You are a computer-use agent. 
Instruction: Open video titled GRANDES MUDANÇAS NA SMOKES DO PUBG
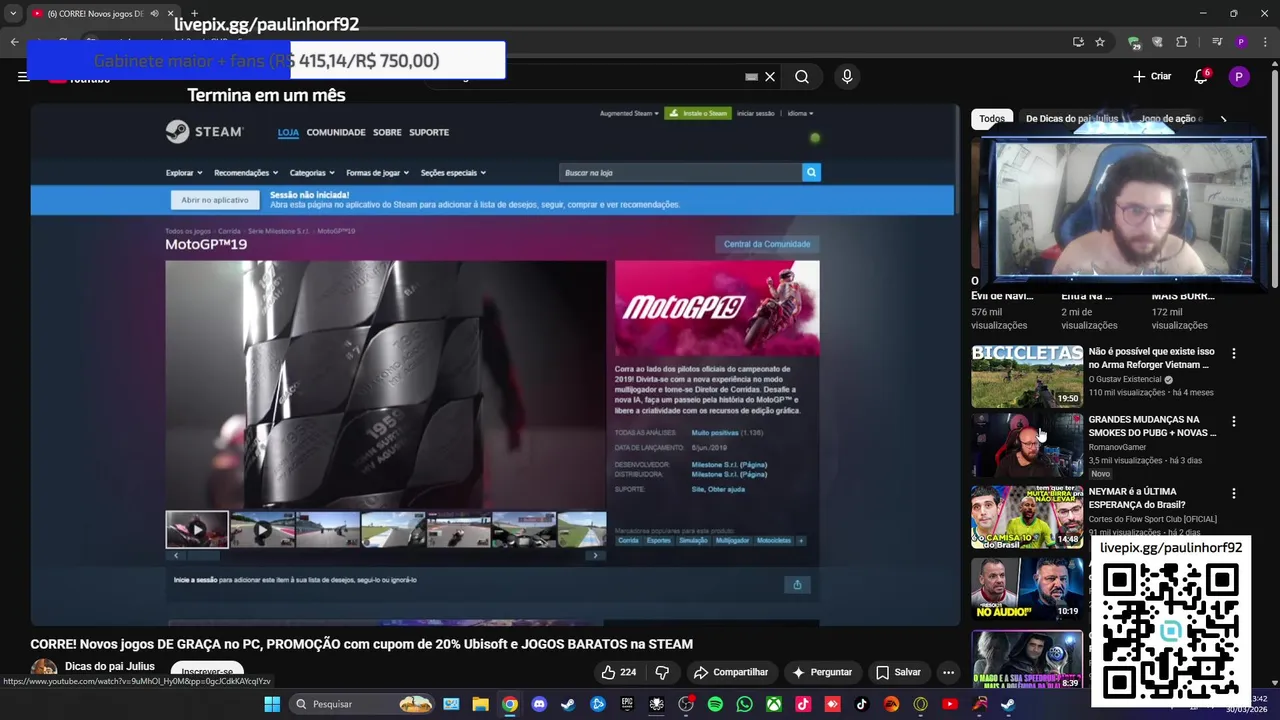(1153, 426)
